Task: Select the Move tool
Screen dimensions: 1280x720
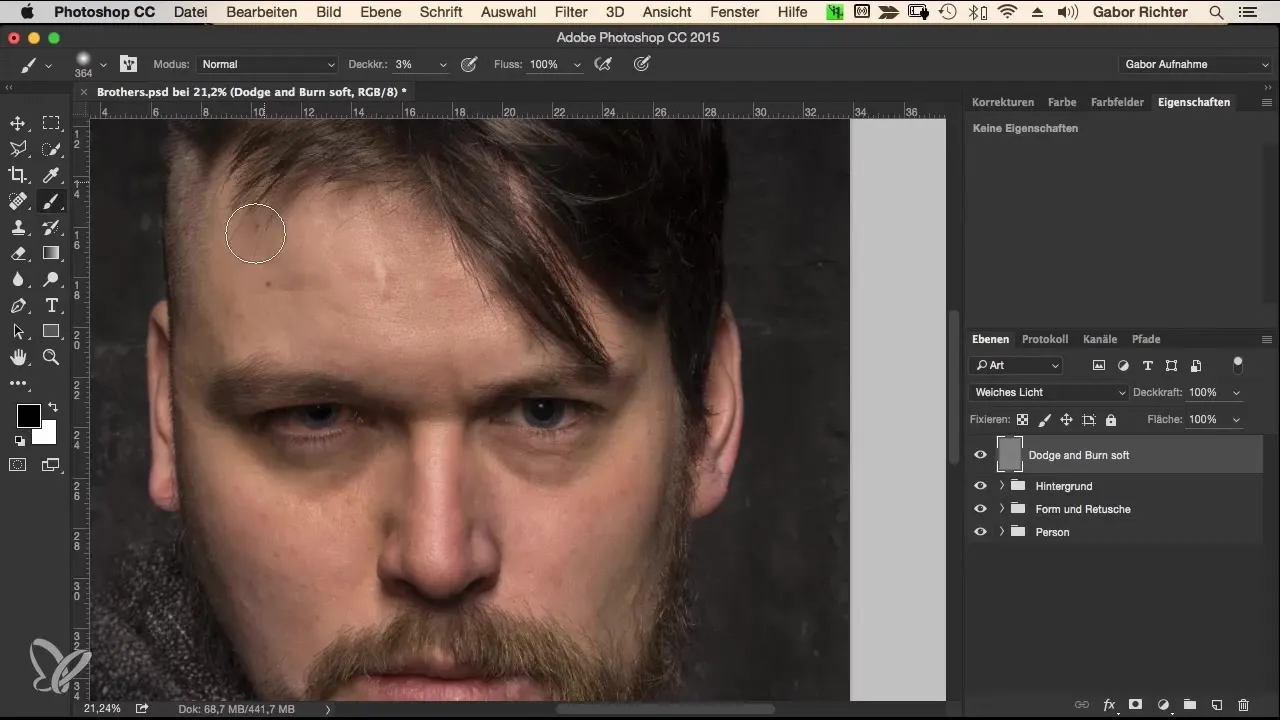Action: click(x=18, y=123)
